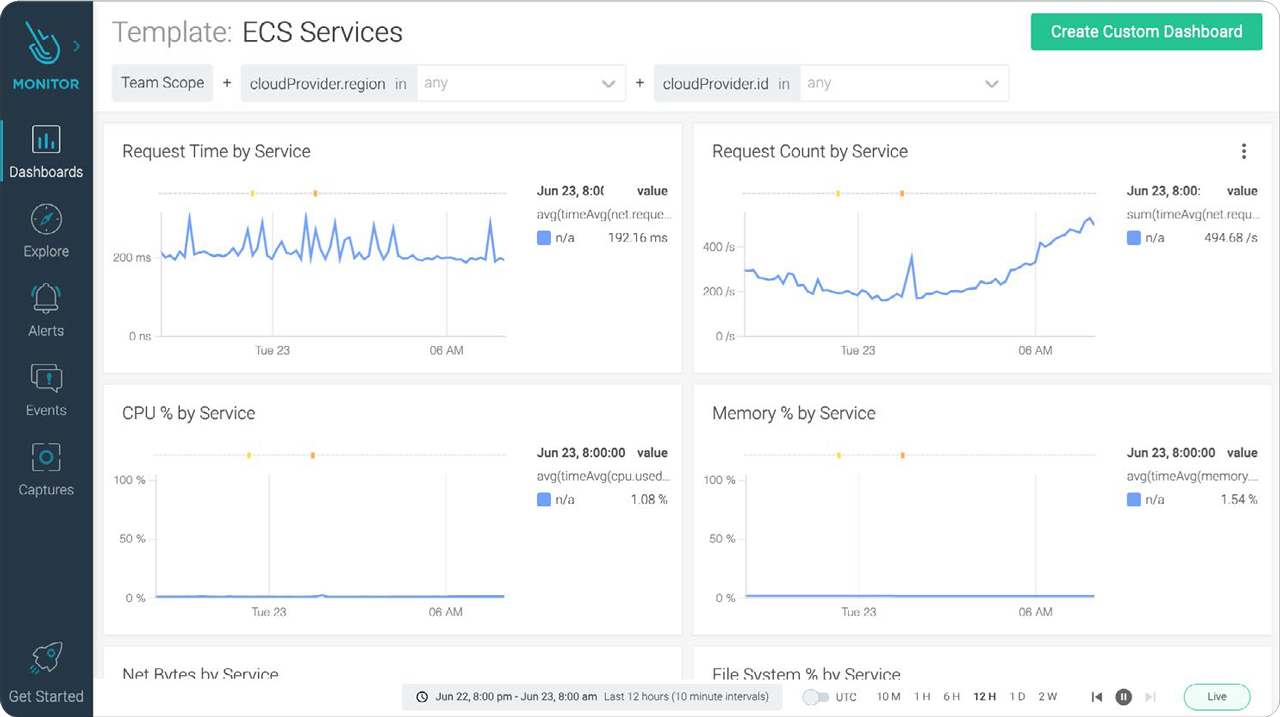Click the Get Started rocket icon
This screenshot has width=1280, height=717.
46,658
